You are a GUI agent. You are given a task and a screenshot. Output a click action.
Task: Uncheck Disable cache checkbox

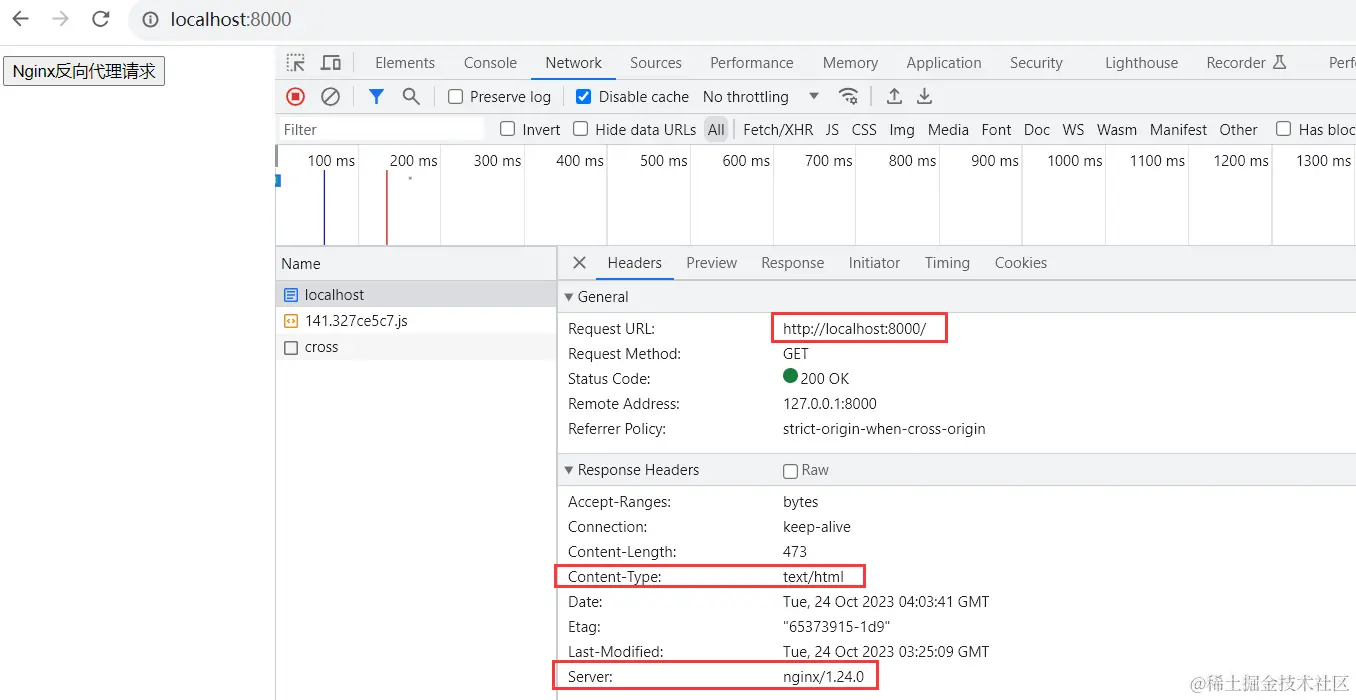click(584, 97)
